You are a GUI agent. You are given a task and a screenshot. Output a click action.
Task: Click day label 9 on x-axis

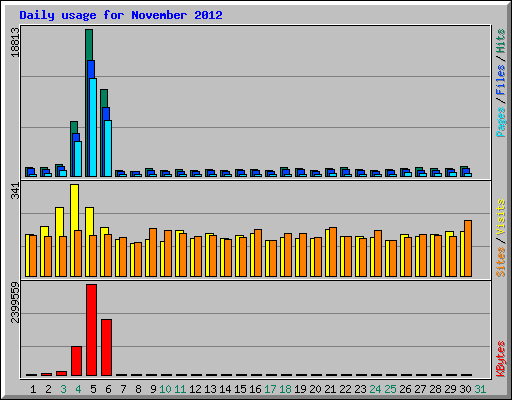click(153, 389)
